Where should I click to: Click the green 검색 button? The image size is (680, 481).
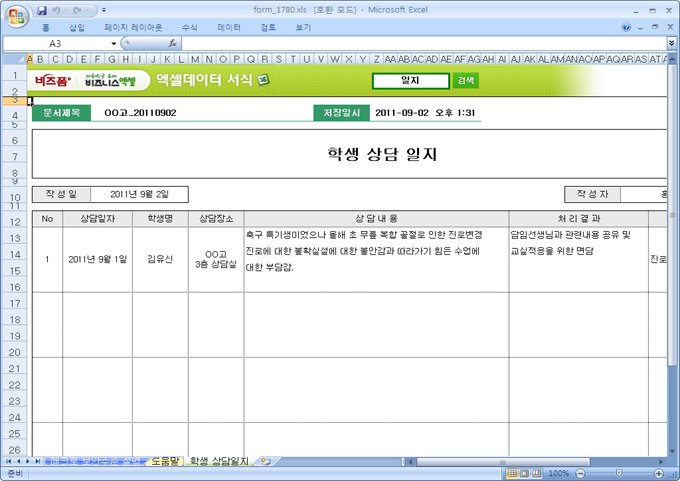(x=465, y=80)
